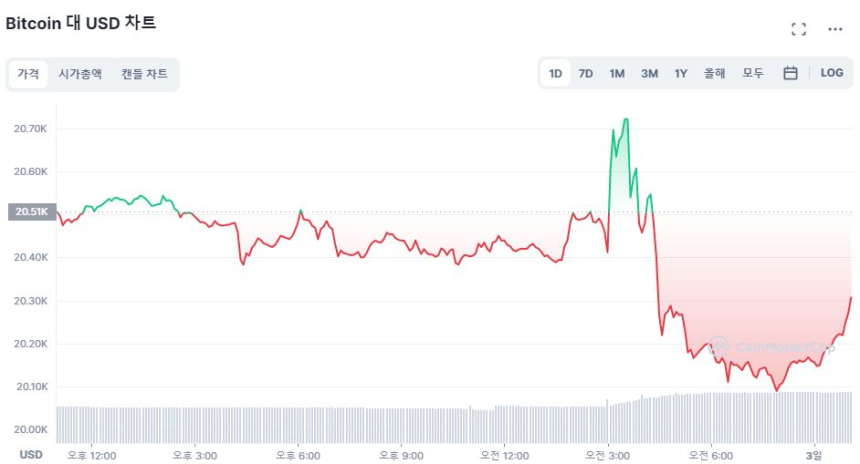Select the 3M time range

pos(649,73)
